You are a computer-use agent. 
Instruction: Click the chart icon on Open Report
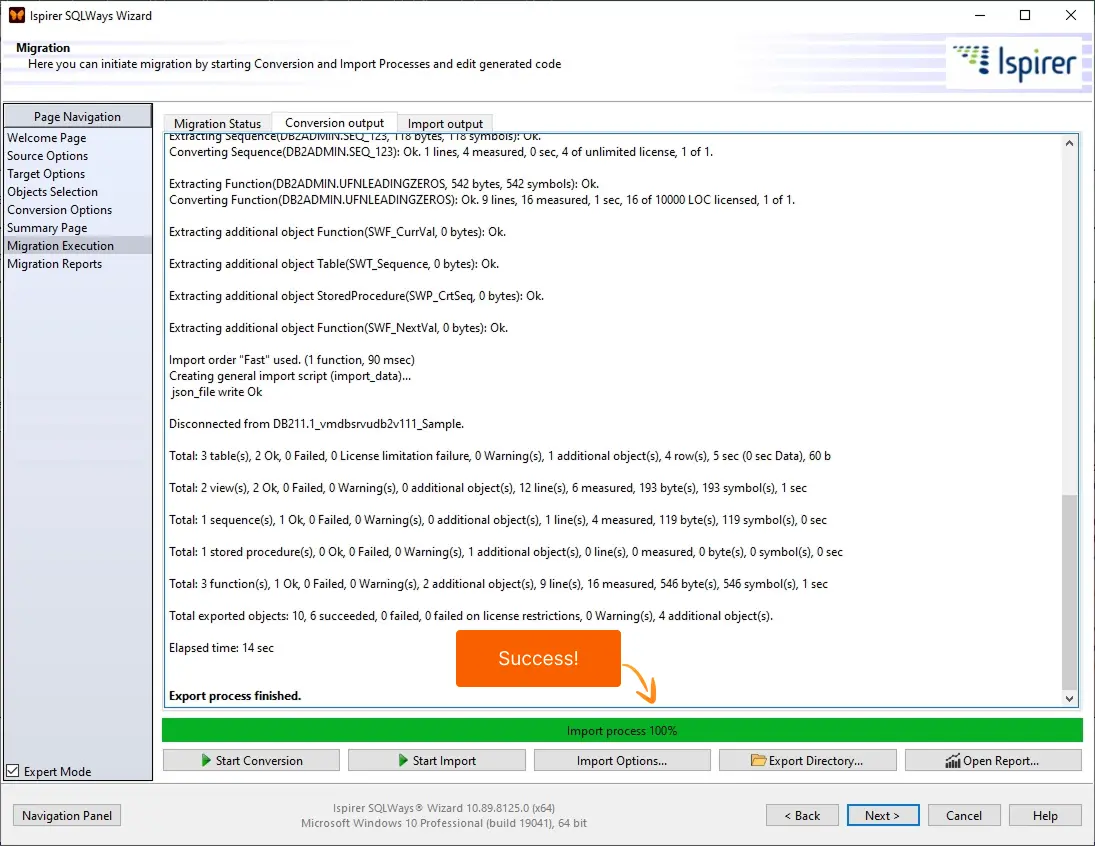coord(953,760)
